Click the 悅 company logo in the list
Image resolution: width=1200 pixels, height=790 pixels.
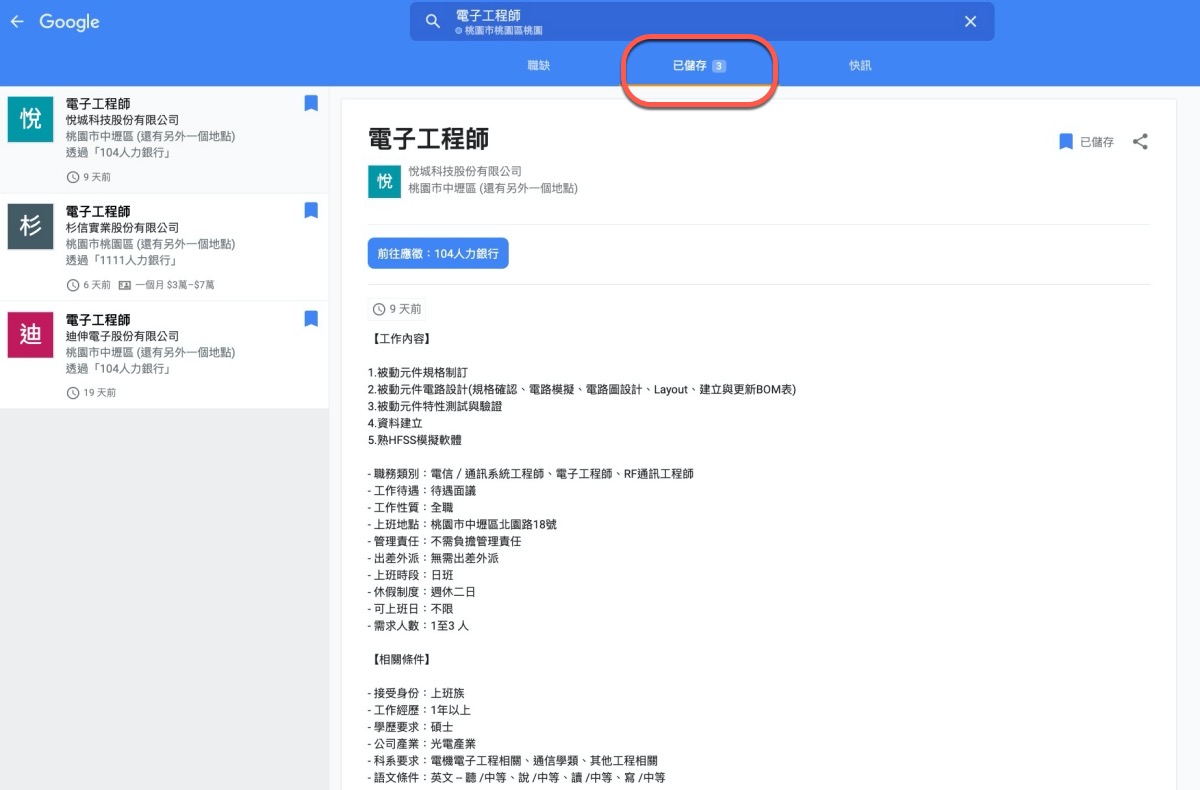point(31,119)
